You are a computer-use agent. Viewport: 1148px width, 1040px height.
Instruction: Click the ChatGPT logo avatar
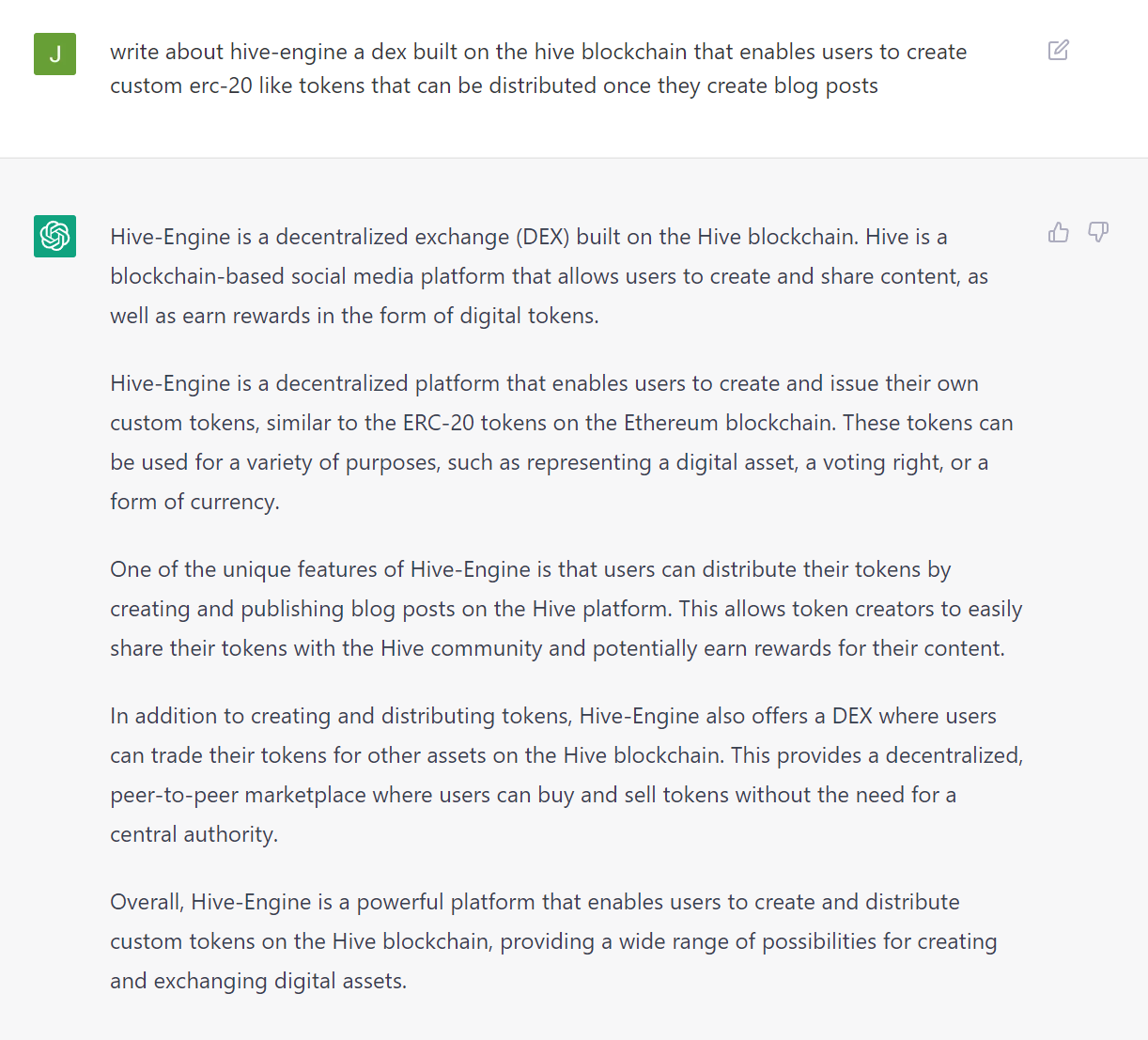point(54,236)
